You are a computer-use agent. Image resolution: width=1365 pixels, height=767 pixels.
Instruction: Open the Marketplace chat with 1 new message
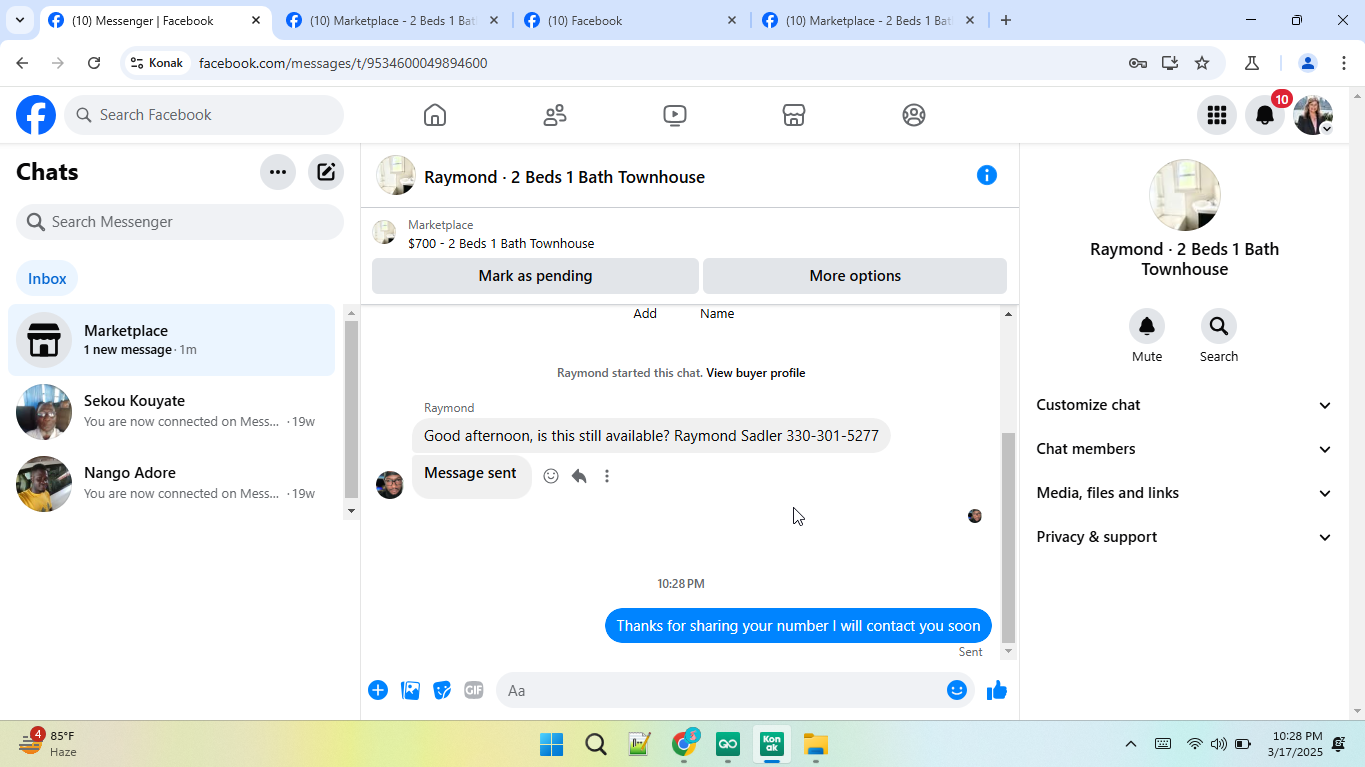tap(172, 340)
